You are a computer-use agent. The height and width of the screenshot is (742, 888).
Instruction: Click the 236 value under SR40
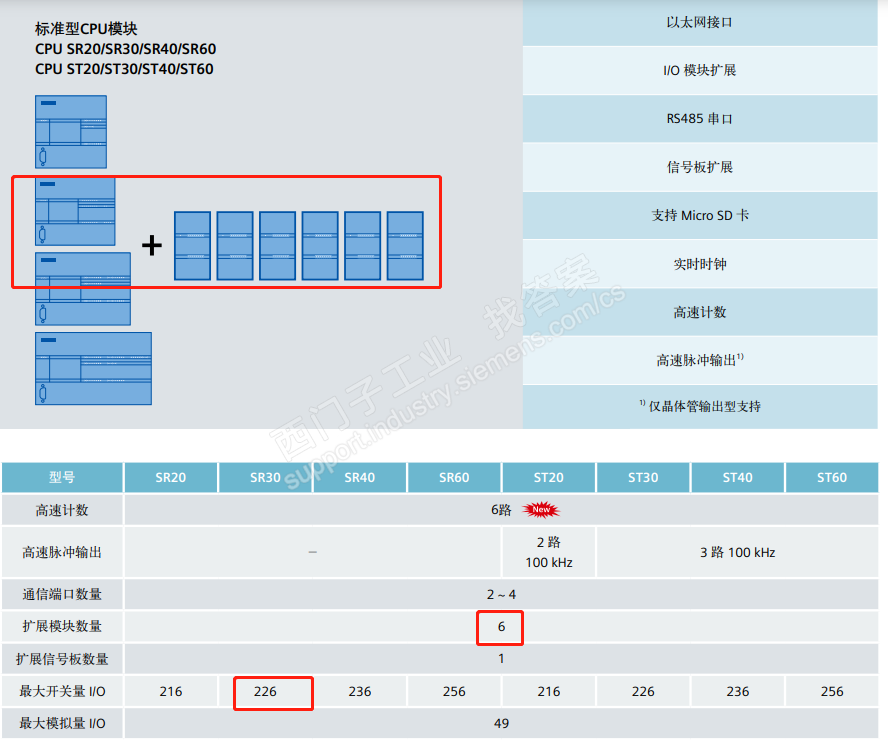pos(360,691)
